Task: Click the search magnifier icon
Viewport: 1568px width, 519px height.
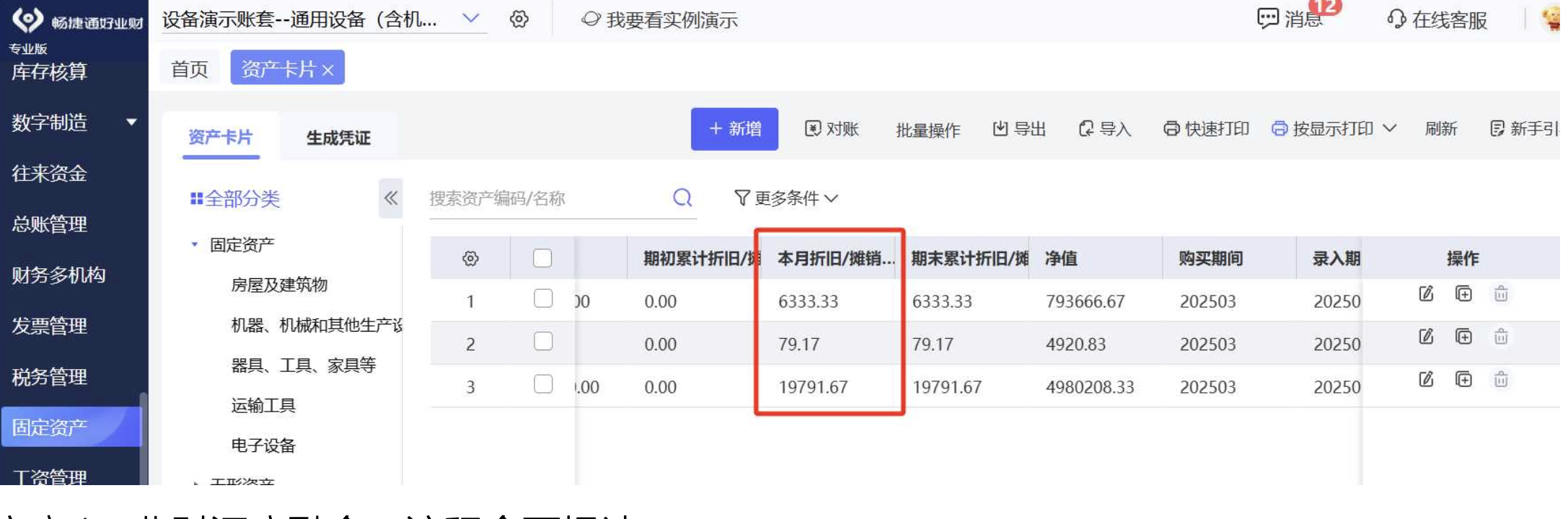Action: (682, 198)
